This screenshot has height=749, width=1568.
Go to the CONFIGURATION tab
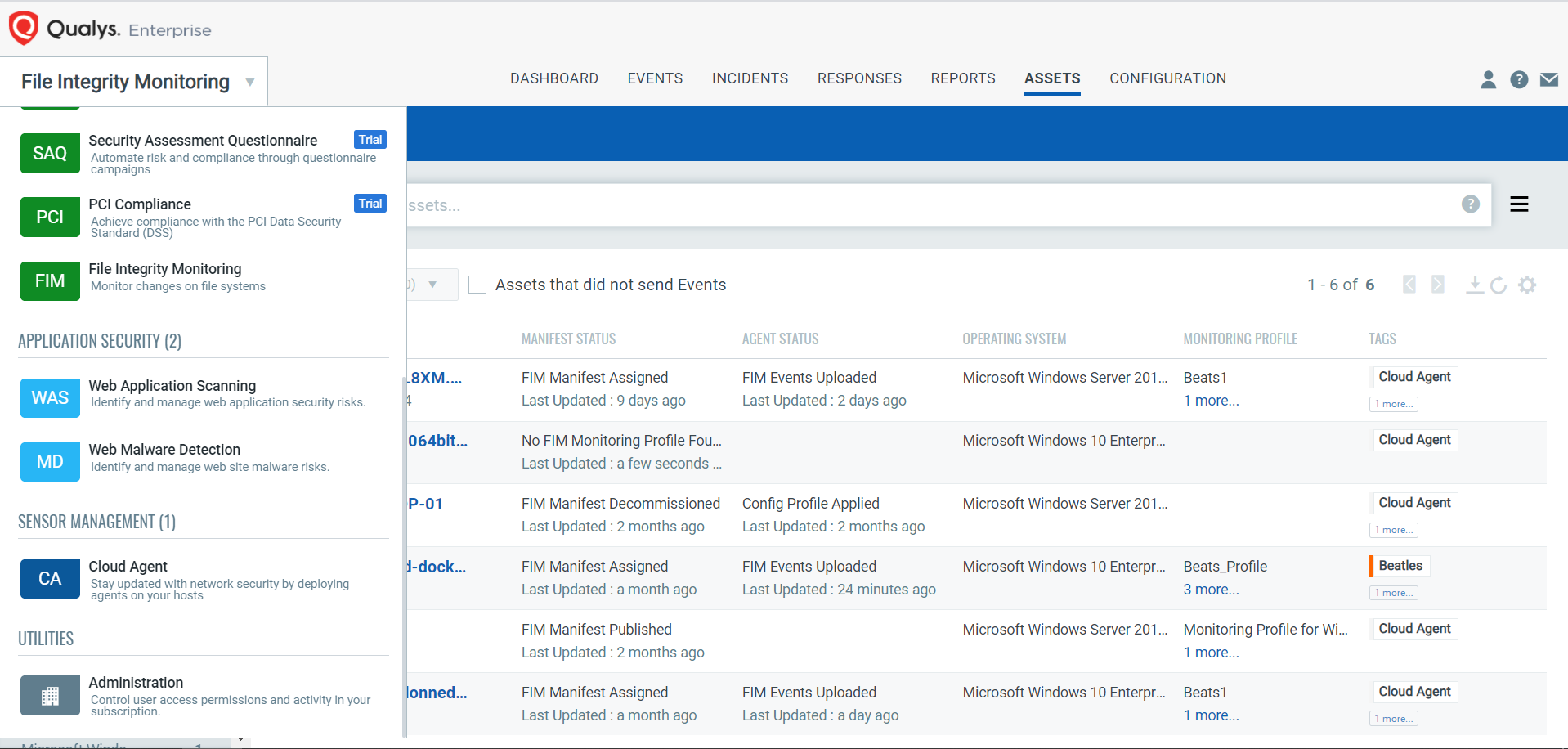(x=1167, y=78)
